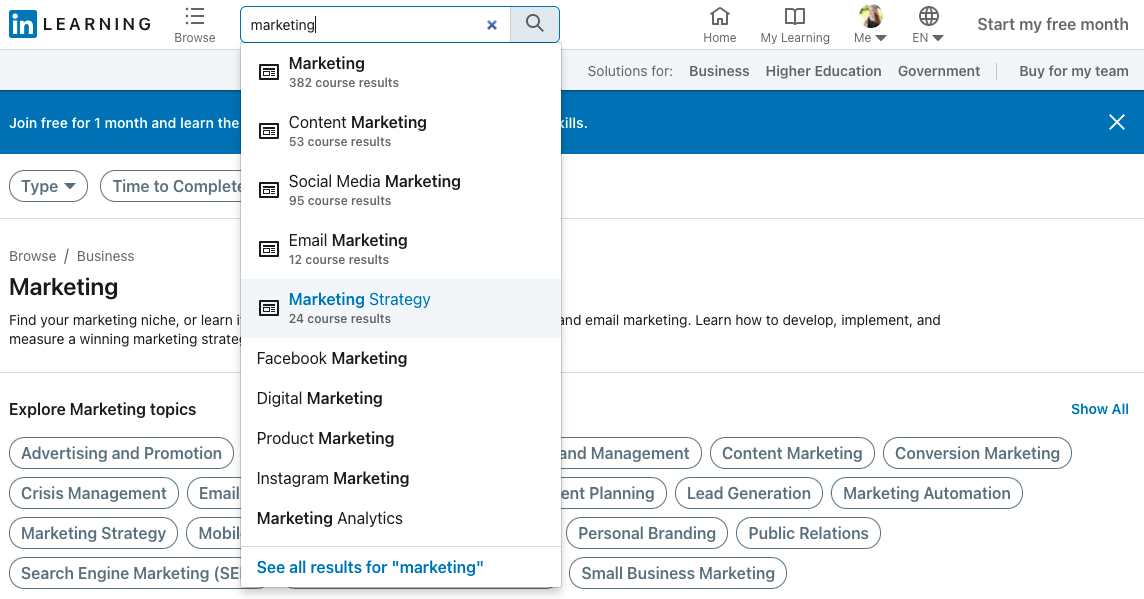The height and width of the screenshot is (599, 1144).
Task: Select Marketing Strategy 24 course results
Action: [401, 309]
